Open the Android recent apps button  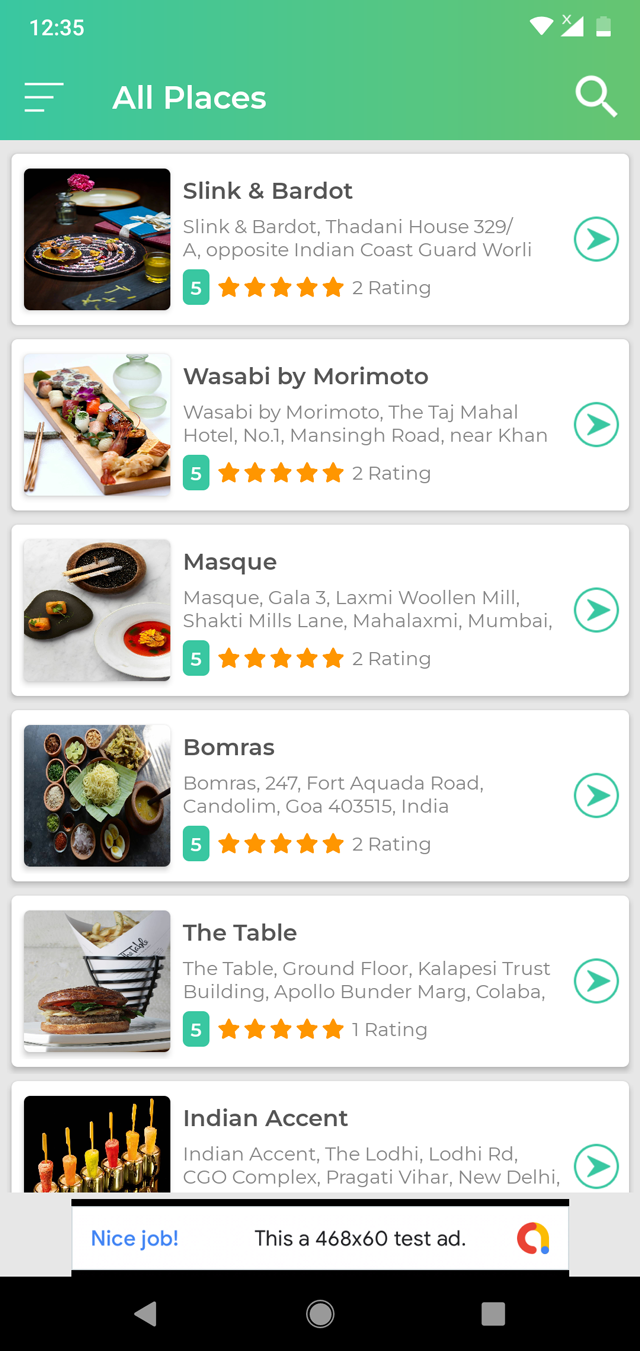[493, 1315]
